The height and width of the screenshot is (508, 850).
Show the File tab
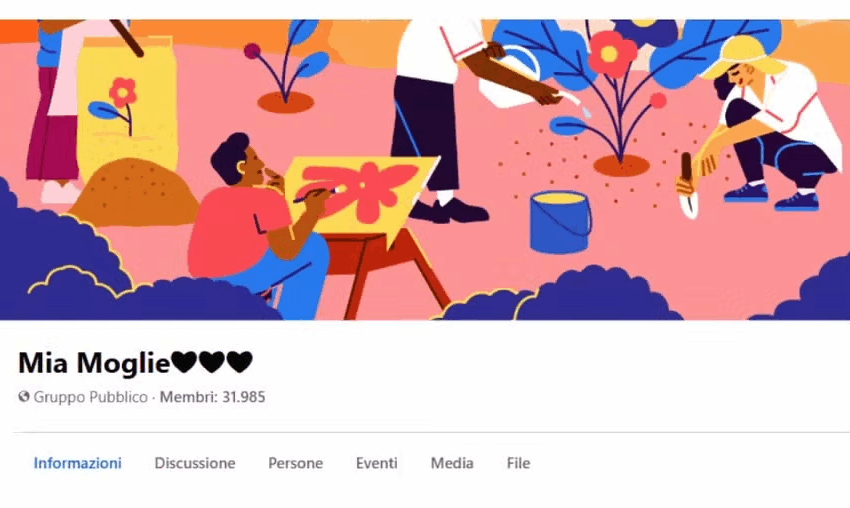tap(518, 463)
